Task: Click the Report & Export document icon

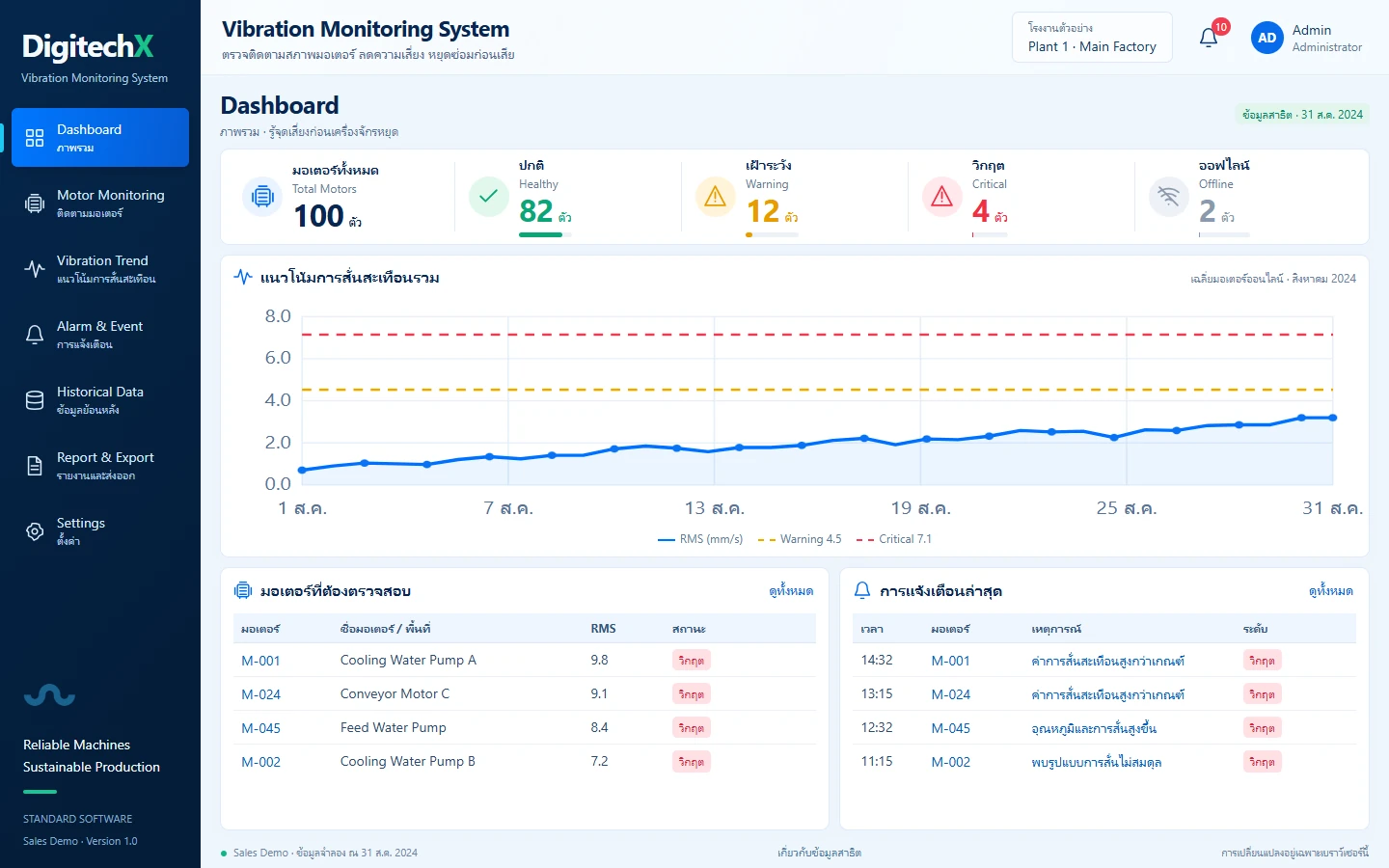Action: tap(35, 466)
